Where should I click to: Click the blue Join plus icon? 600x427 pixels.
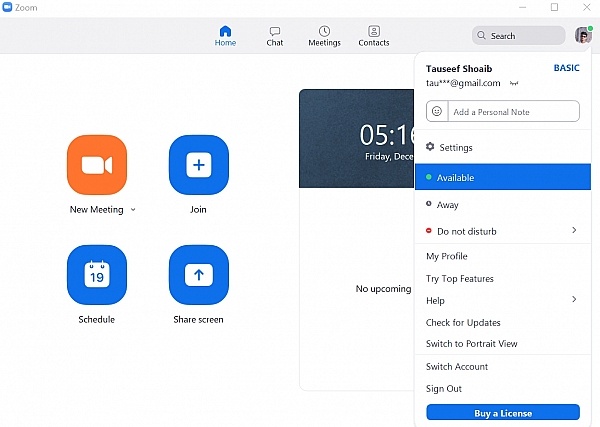199,165
